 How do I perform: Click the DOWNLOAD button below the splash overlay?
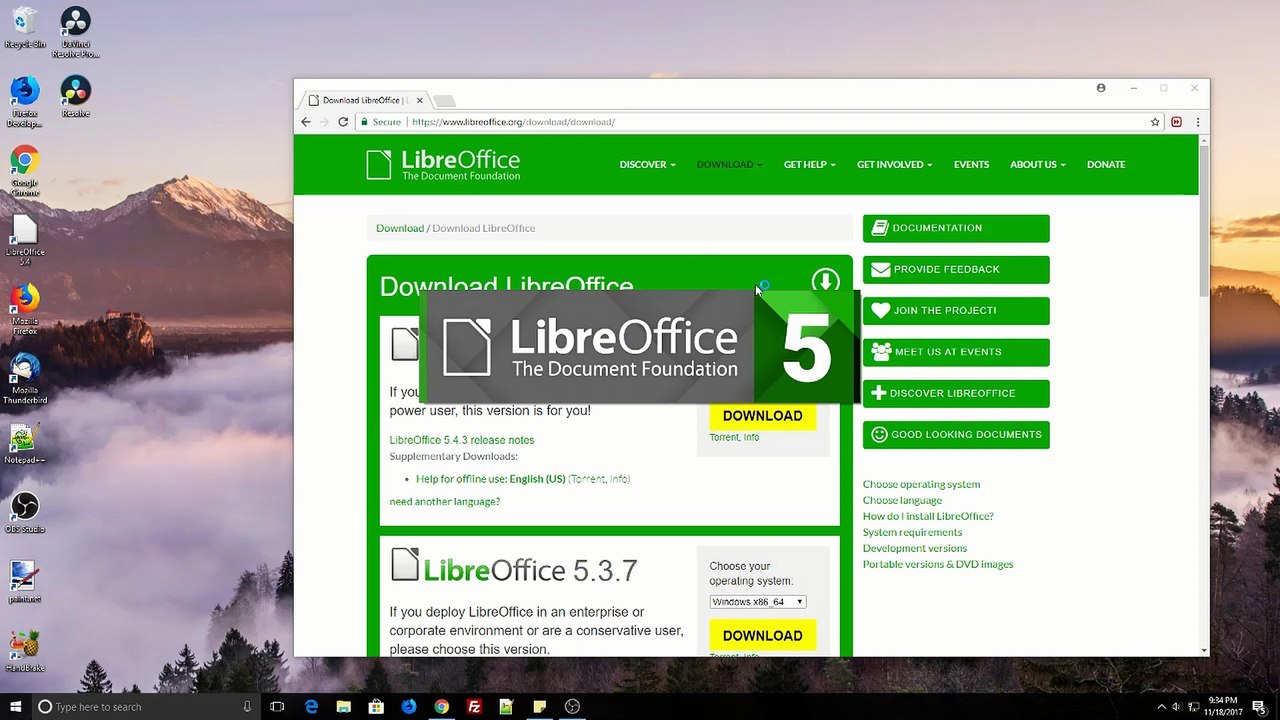pos(762,415)
